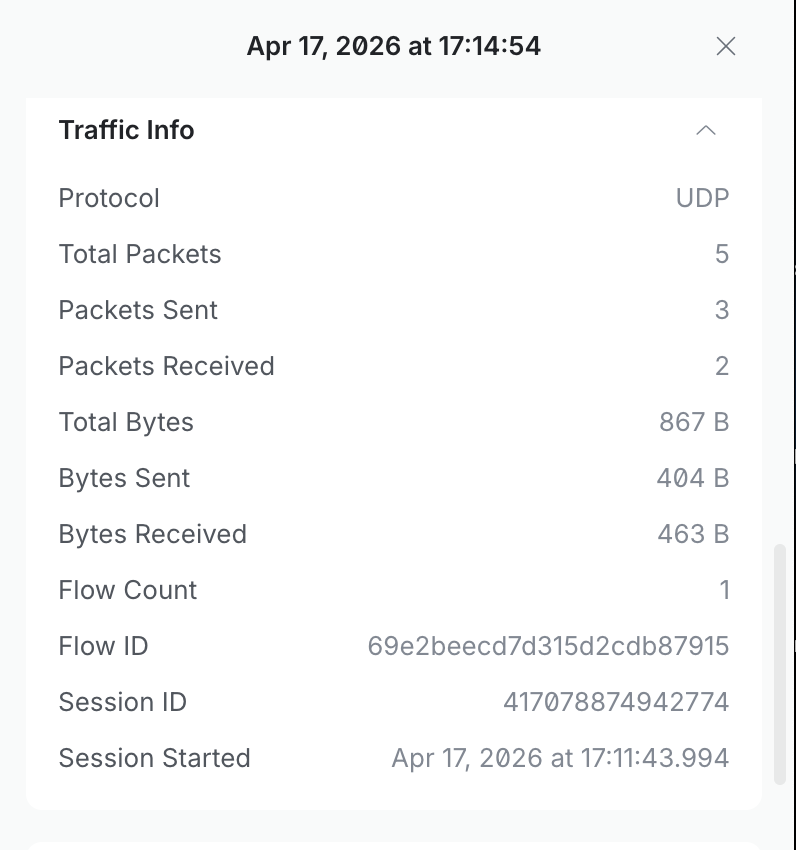Click the Total Bytes 867 B value
796x850 pixels.
694,422
